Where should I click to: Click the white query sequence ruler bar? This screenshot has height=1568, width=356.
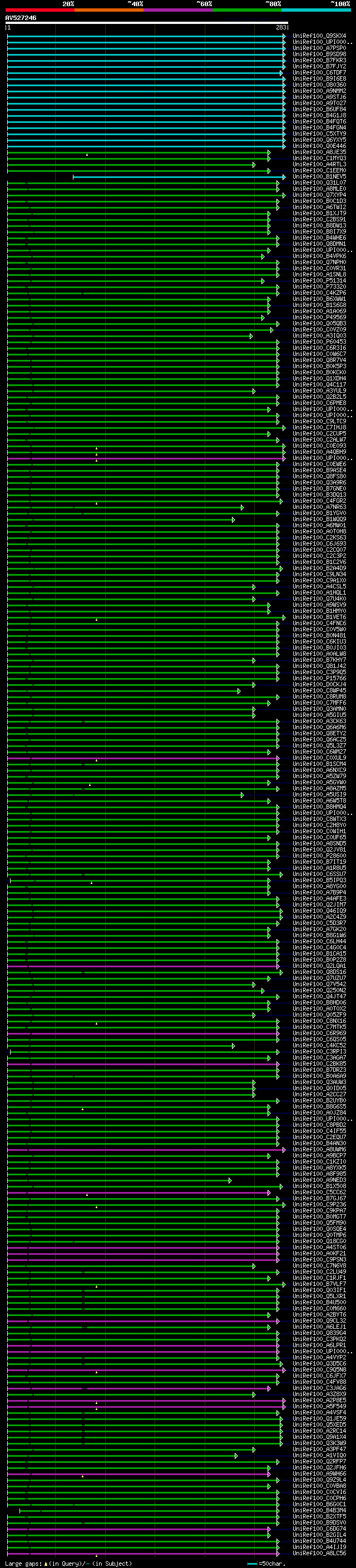click(147, 22)
